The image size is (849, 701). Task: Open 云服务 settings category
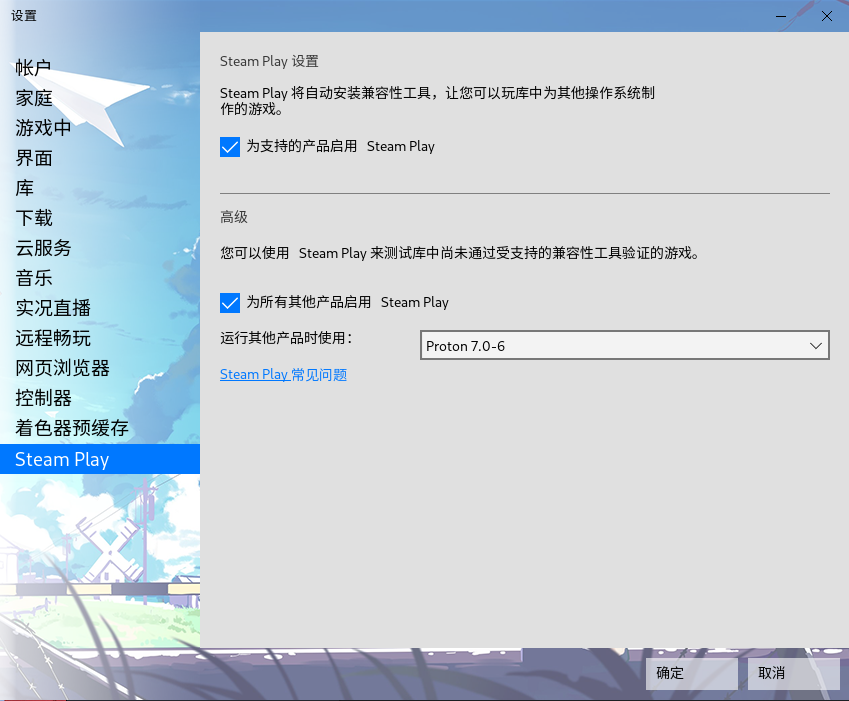(x=43, y=248)
